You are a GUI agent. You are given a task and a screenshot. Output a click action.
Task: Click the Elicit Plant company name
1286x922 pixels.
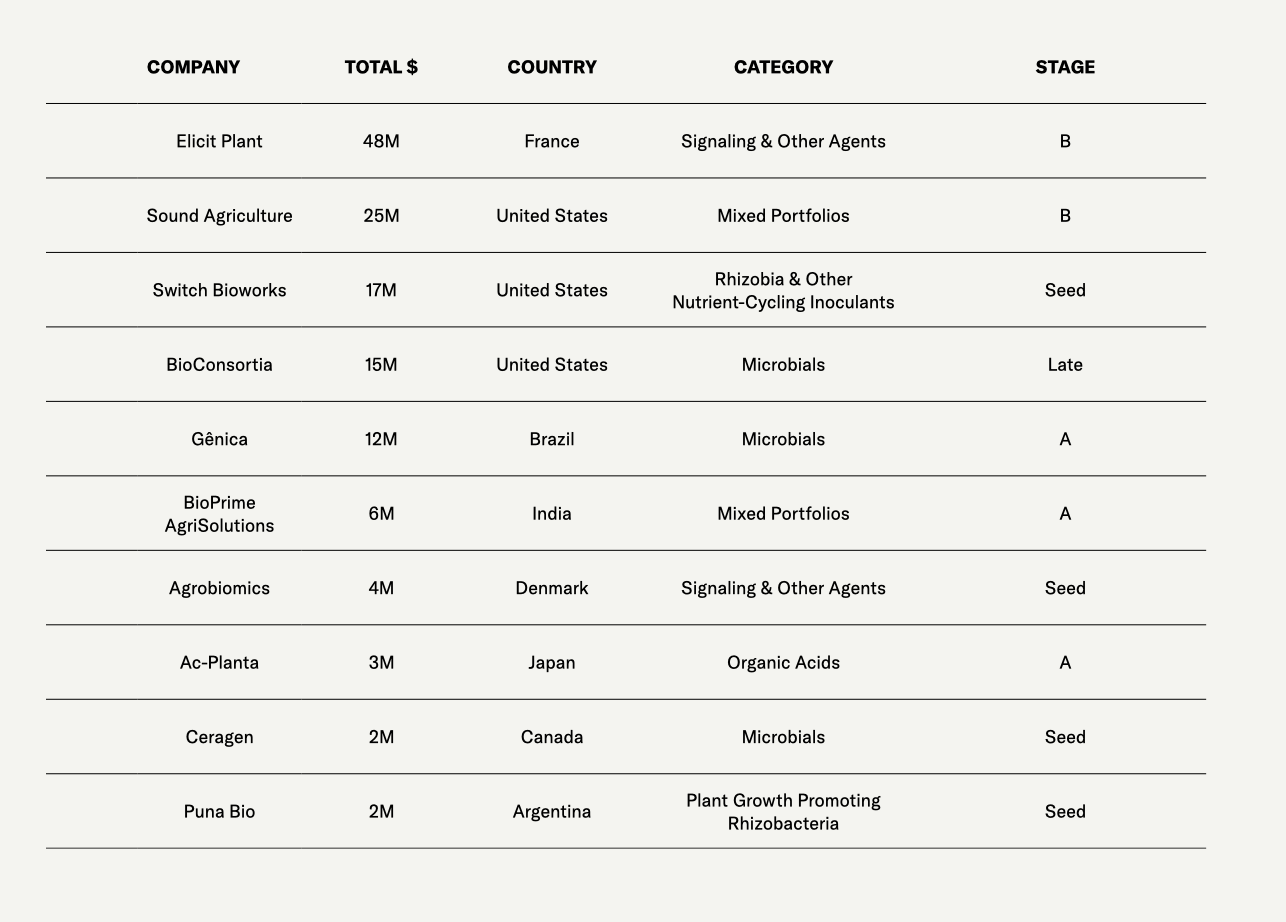point(219,141)
